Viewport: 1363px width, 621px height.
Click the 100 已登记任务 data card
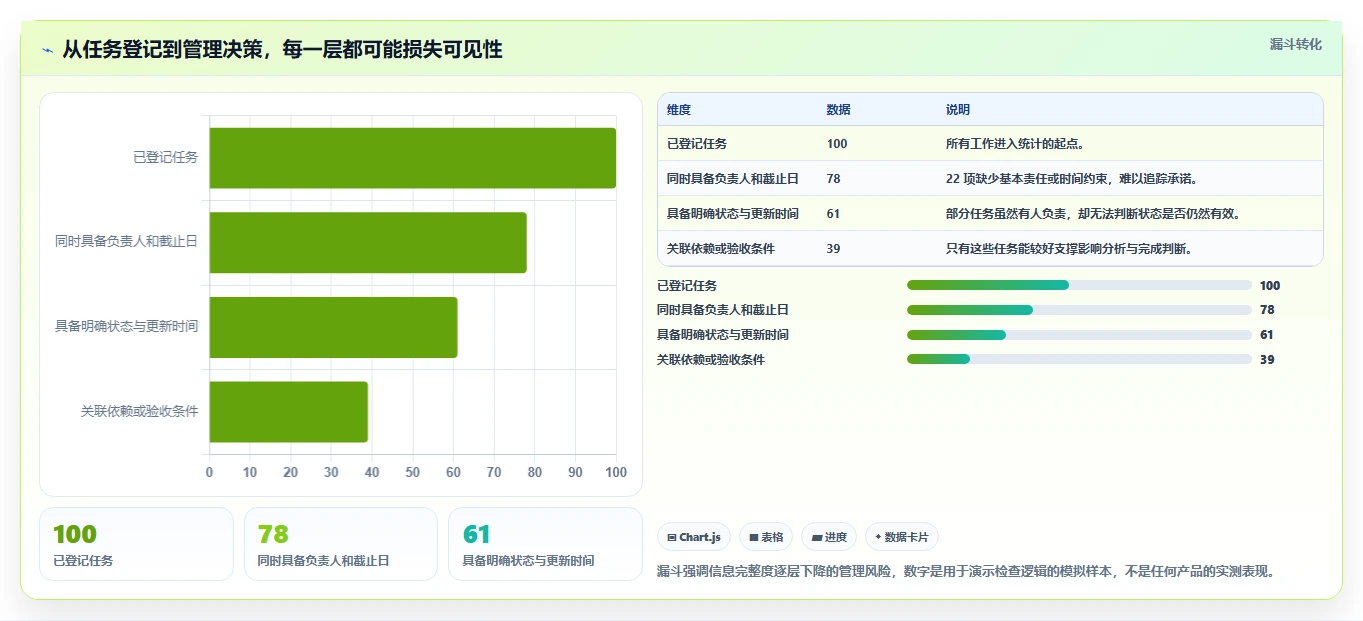(x=136, y=544)
